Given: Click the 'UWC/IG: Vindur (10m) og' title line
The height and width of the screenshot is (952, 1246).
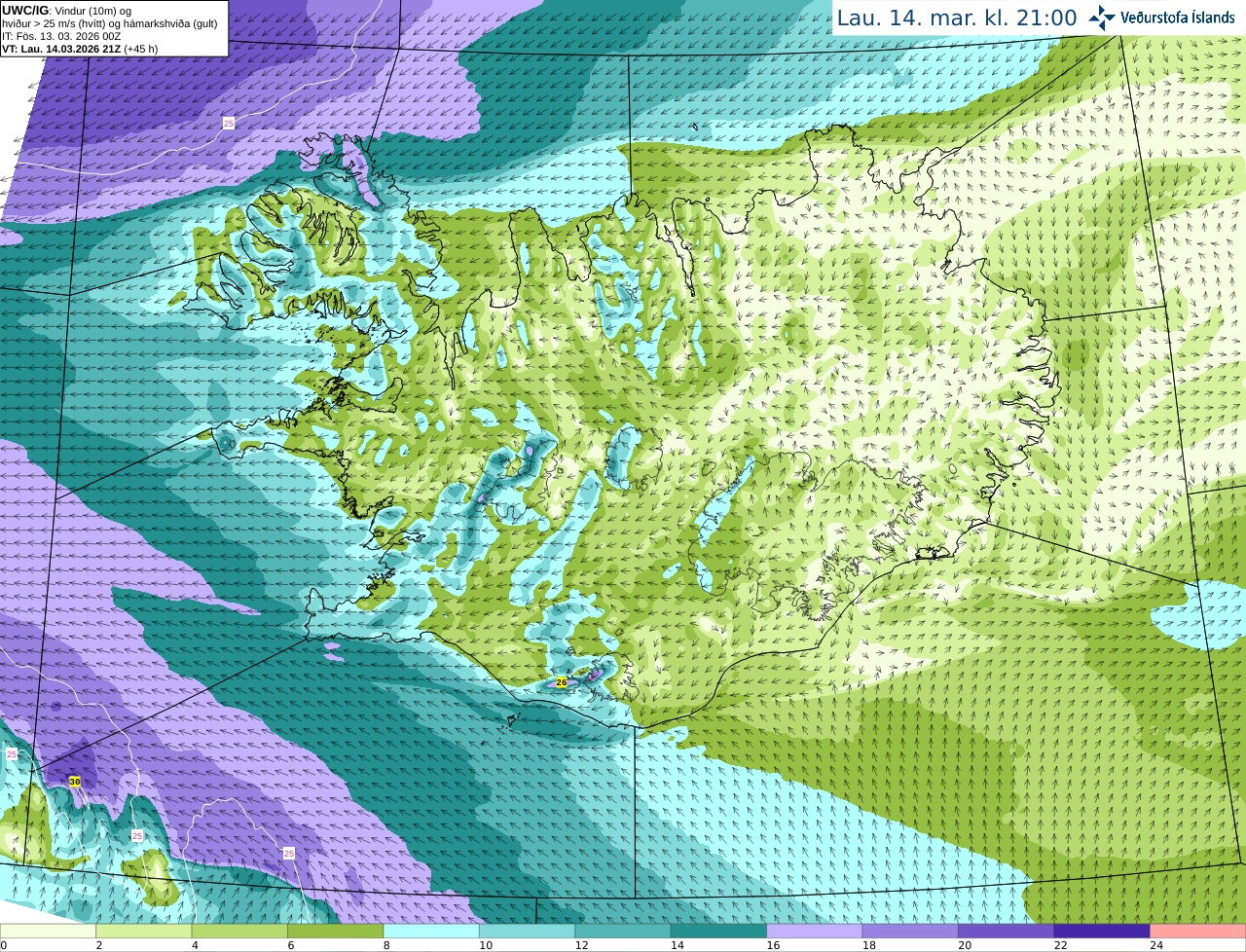Looking at the screenshot, I should pos(67,11).
